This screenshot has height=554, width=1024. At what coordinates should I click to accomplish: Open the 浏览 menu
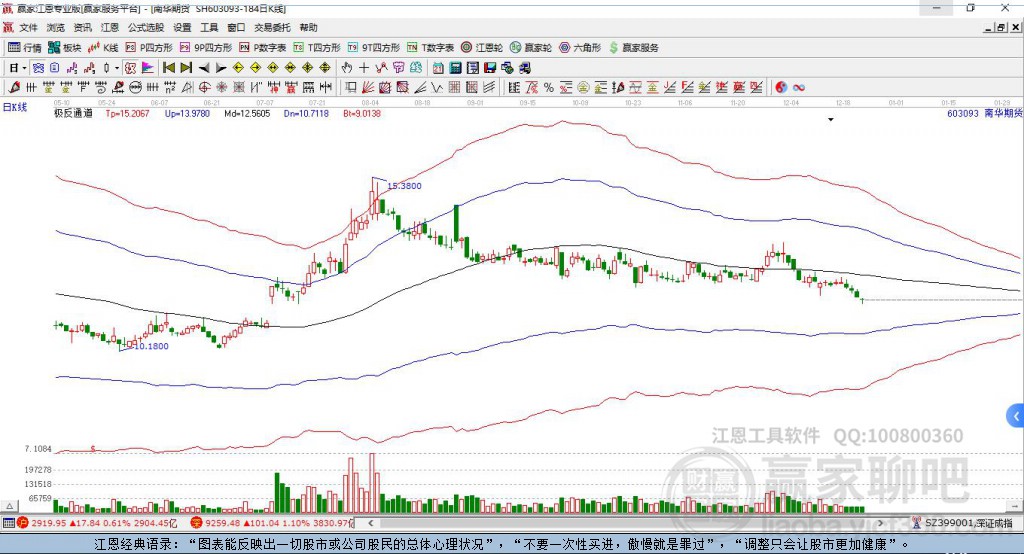click(x=56, y=27)
